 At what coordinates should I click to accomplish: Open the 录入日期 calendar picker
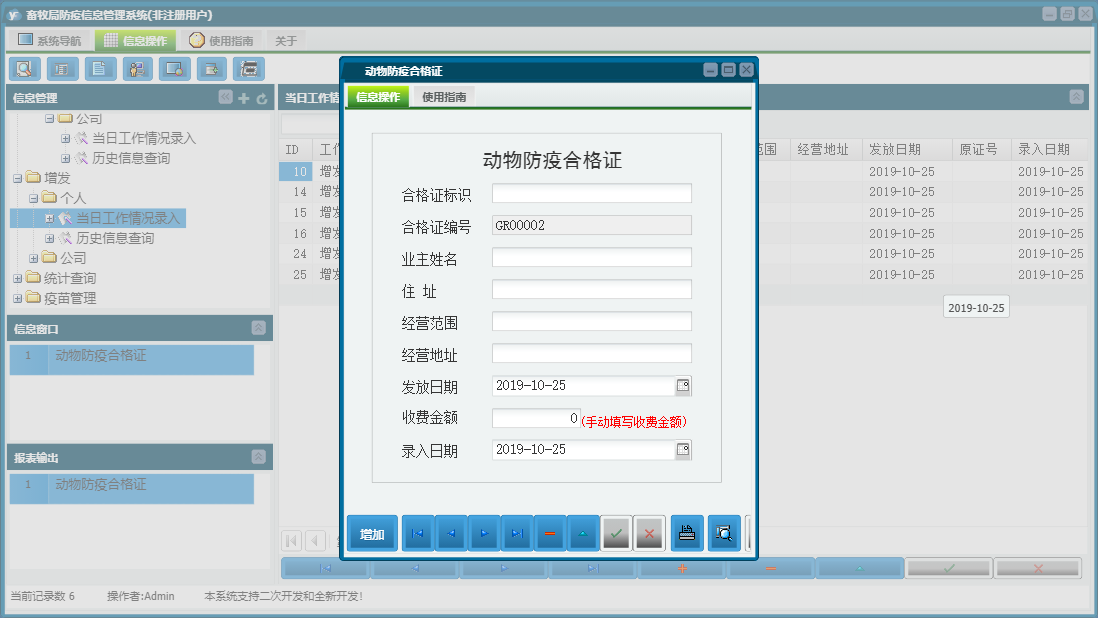[684, 449]
